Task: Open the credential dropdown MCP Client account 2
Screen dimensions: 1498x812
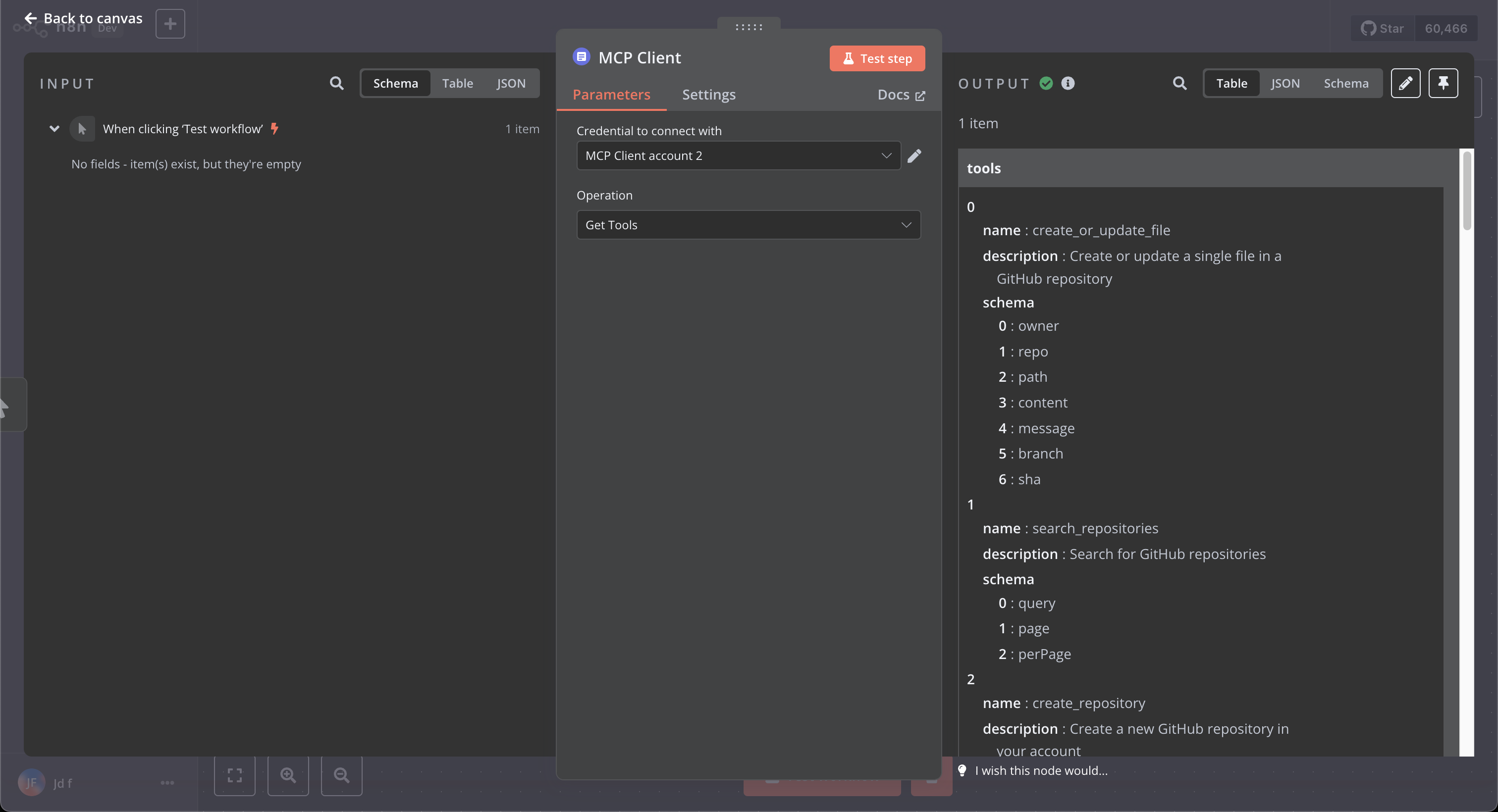Action: [x=738, y=155]
